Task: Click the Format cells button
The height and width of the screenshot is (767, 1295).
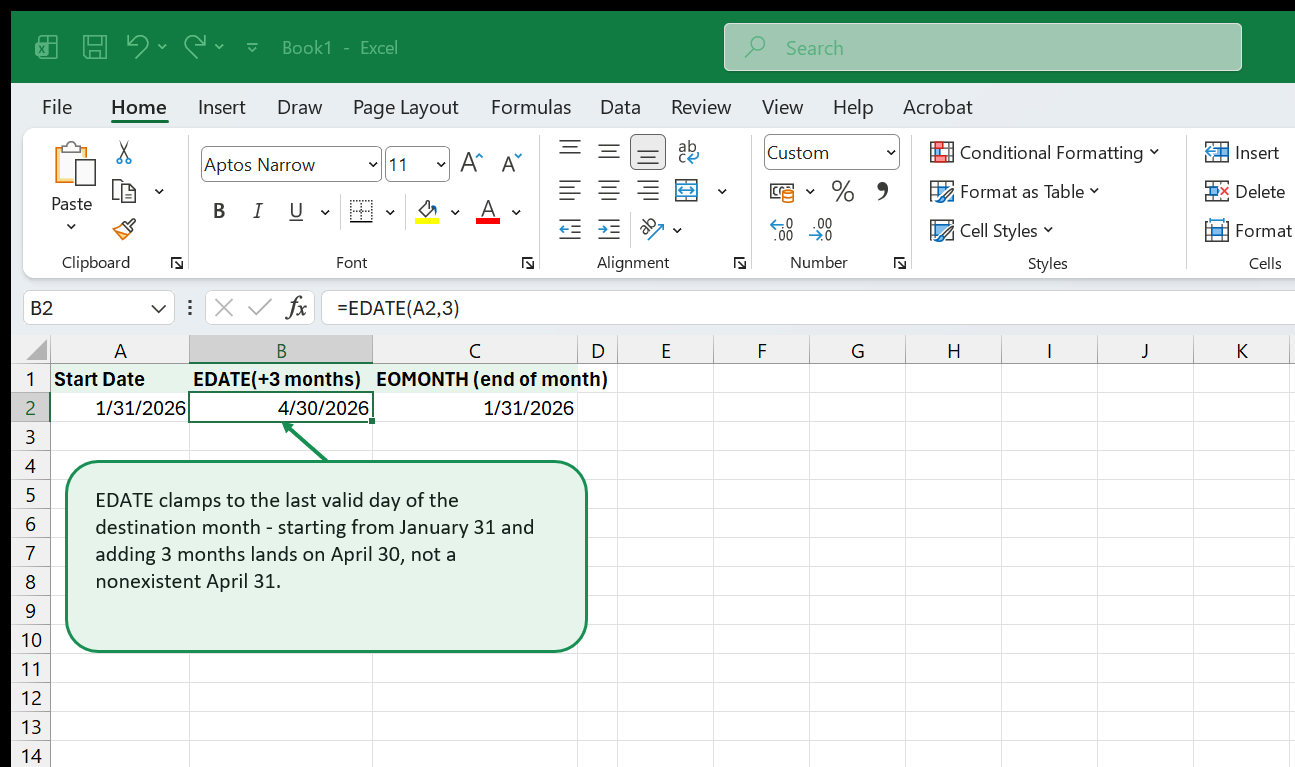Action: click(x=1248, y=230)
